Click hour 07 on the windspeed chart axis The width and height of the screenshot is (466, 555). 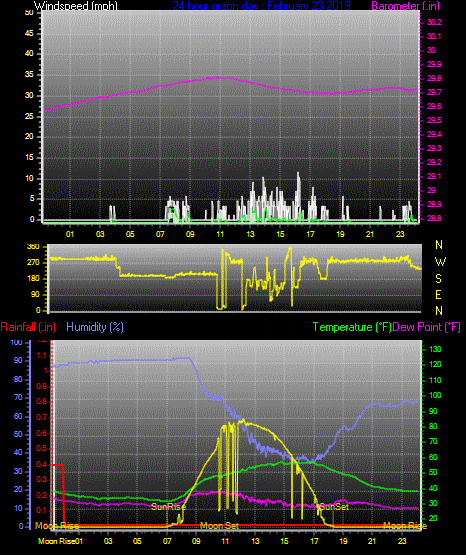160,234
